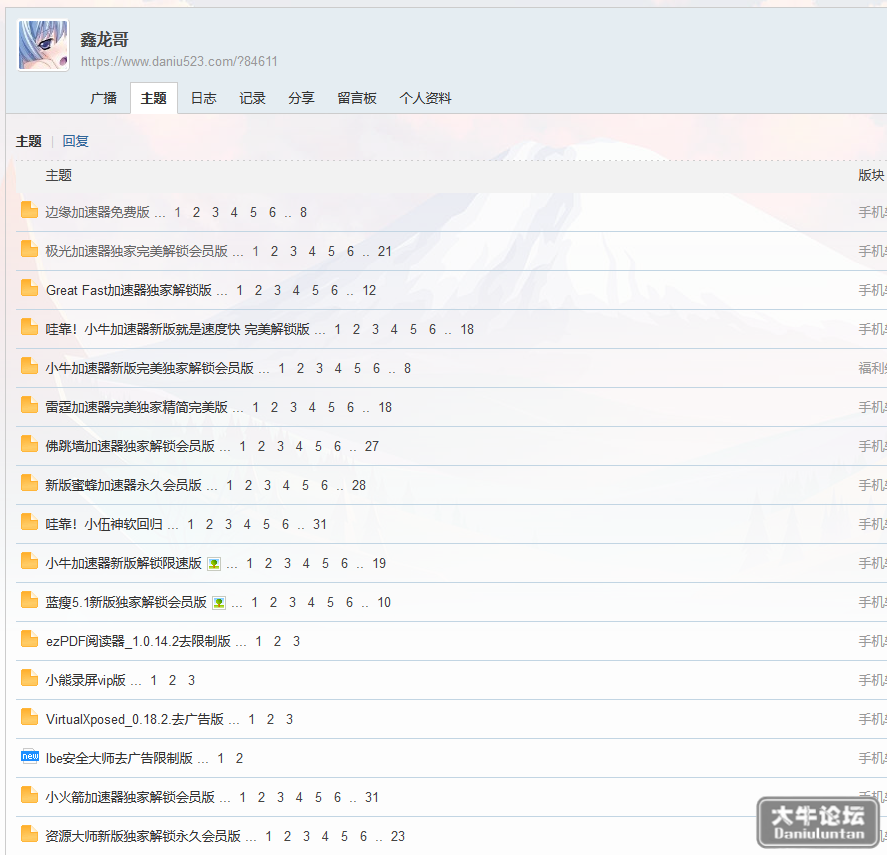
Task: Open thread VirtualXposed_0.18.2去广告版
Action: (135, 720)
